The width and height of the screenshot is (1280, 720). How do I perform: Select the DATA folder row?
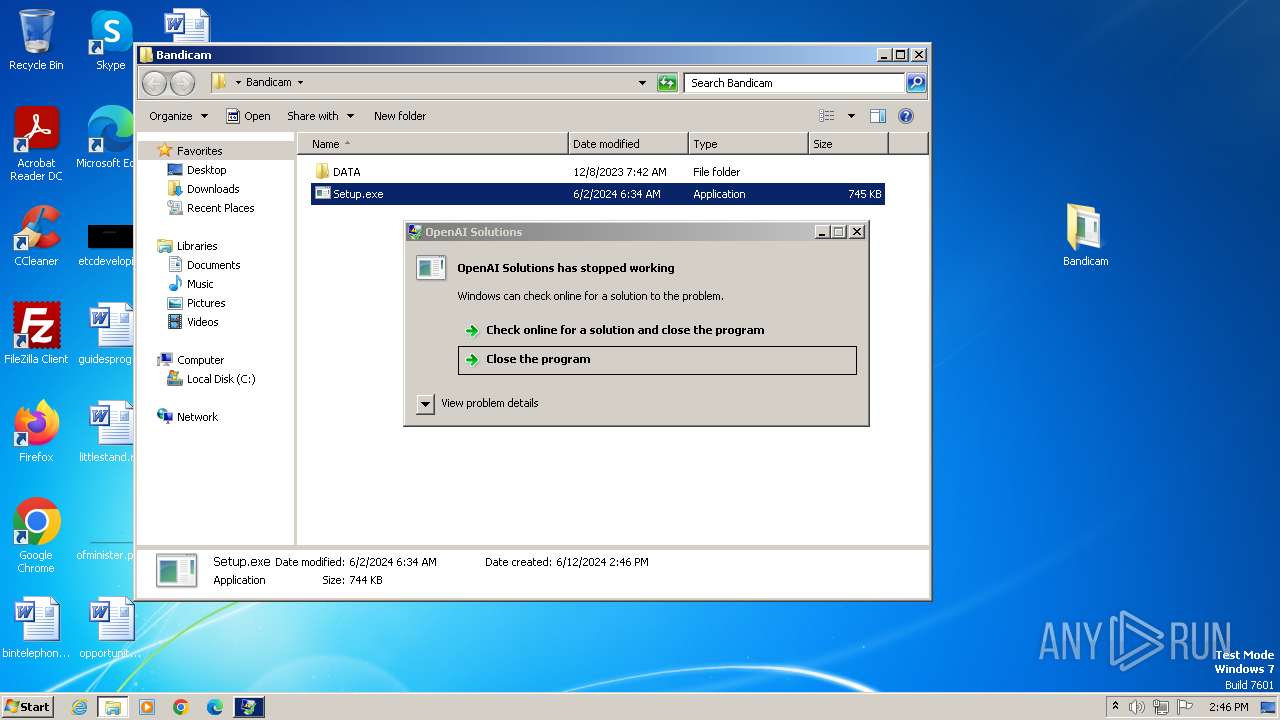pos(598,172)
